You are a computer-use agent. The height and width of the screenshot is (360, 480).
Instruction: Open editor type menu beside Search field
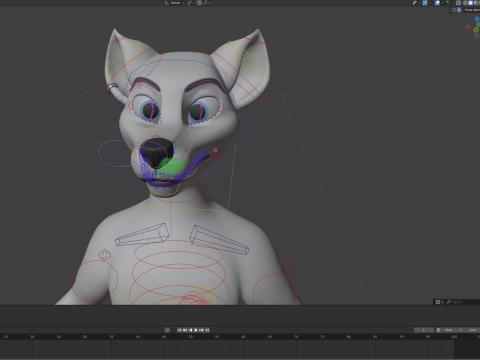coord(439,302)
